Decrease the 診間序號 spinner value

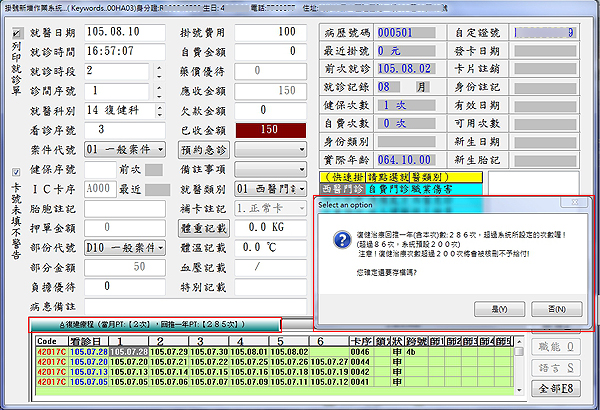(x=158, y=95)
